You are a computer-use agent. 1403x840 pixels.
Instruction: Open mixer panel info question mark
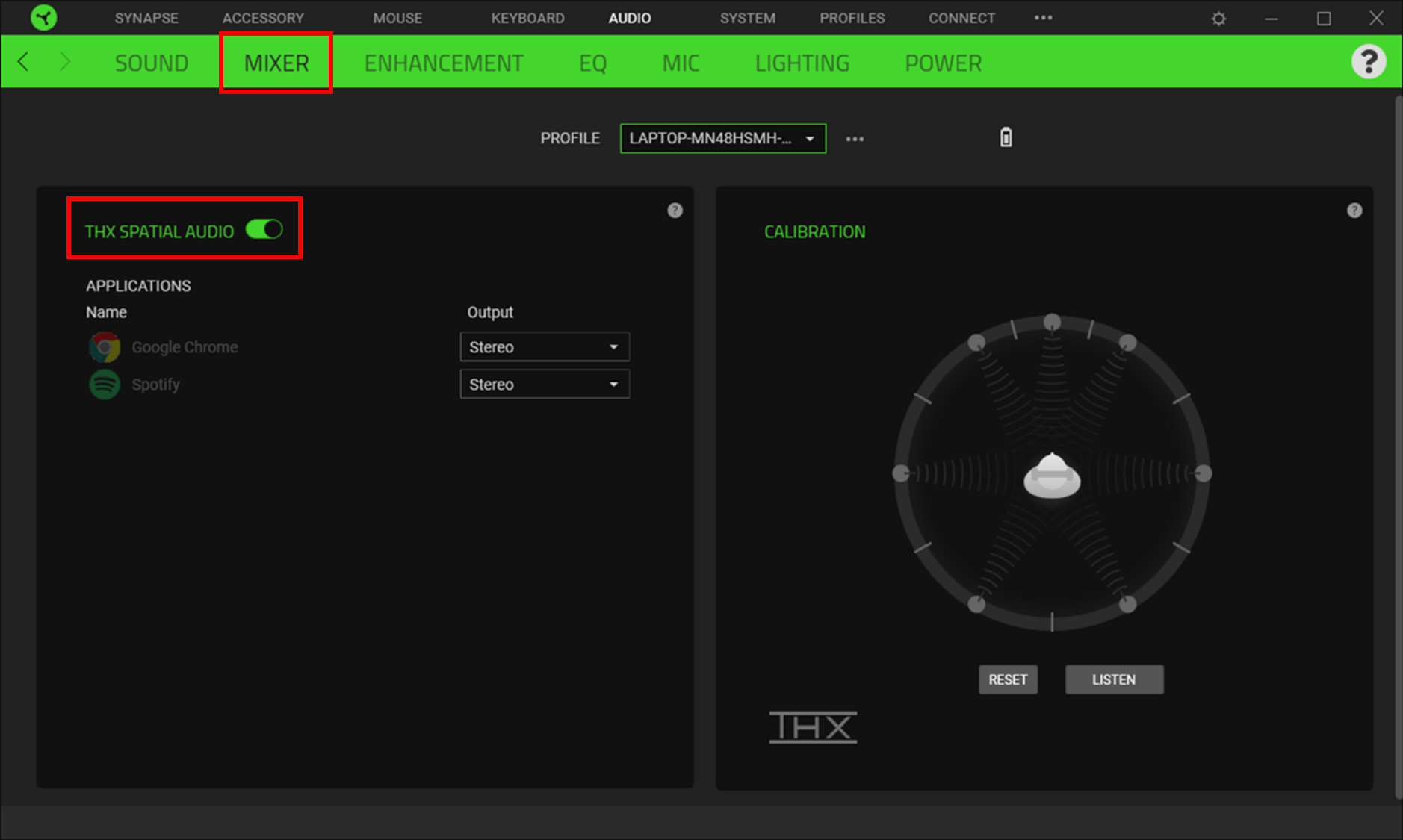point(675,210)
